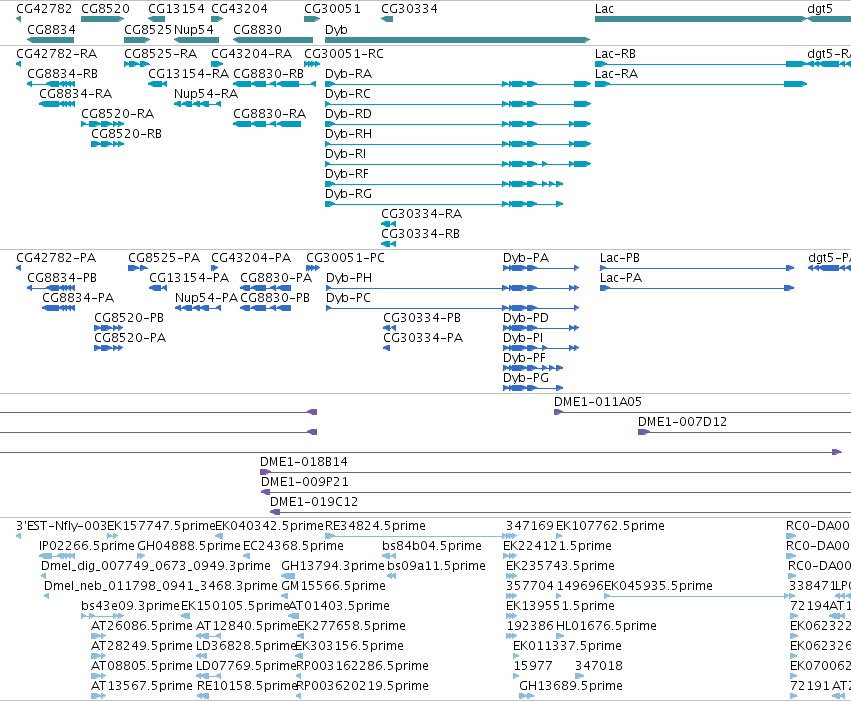Image resolution: width=851 pixels, height=701 pixels.
Task: Select clone DME1-019C12 label
Action: coord(314,502)
